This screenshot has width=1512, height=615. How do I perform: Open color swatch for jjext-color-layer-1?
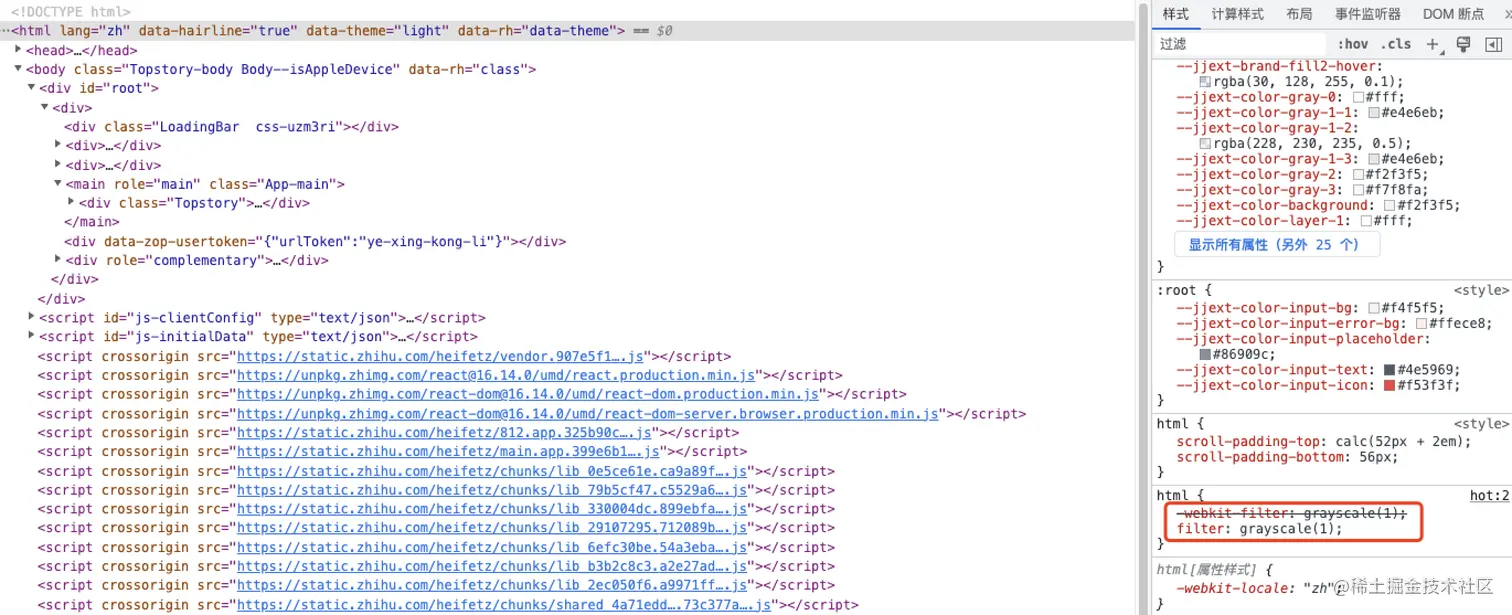(1367, 221)
